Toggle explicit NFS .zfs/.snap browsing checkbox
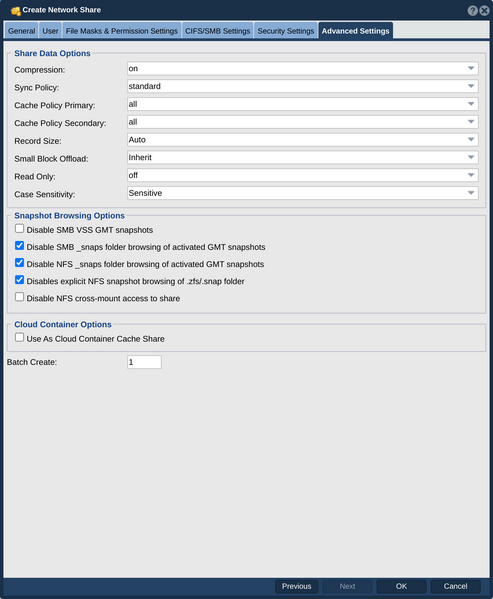The image size is (493, 599). pos(19,280)
